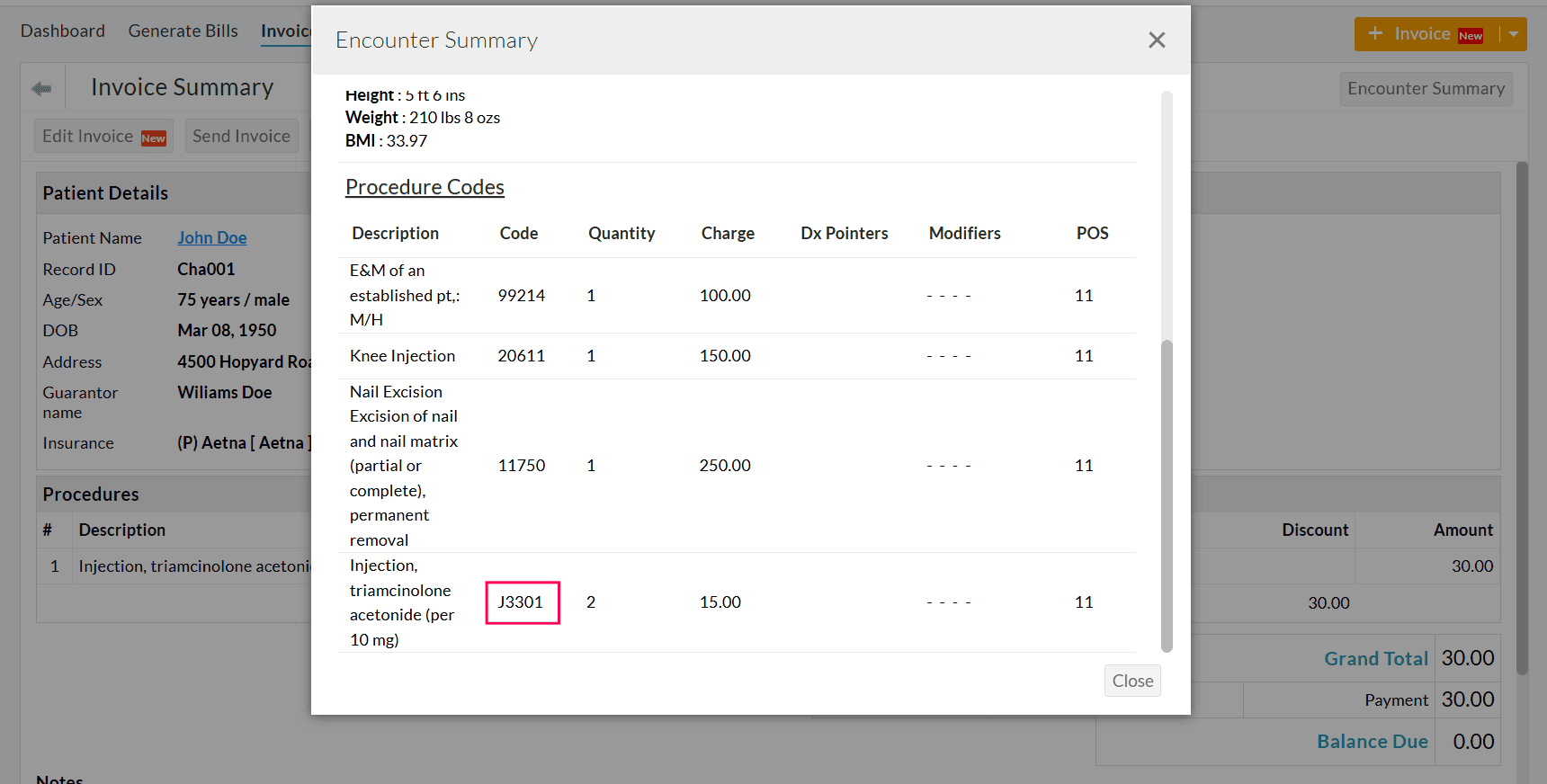
Task: Select code 99214 in the table
Action: coord(522,296)
